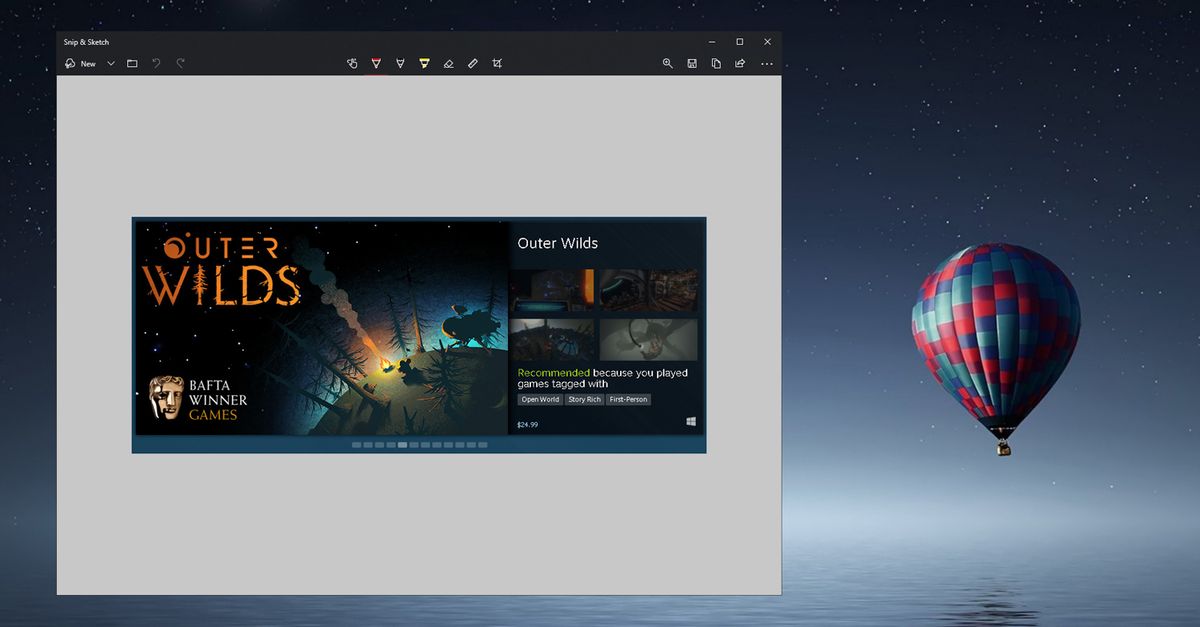Select the Eraser tool
The height and width of the screenshot is (627, 1200).
point(448,62)
